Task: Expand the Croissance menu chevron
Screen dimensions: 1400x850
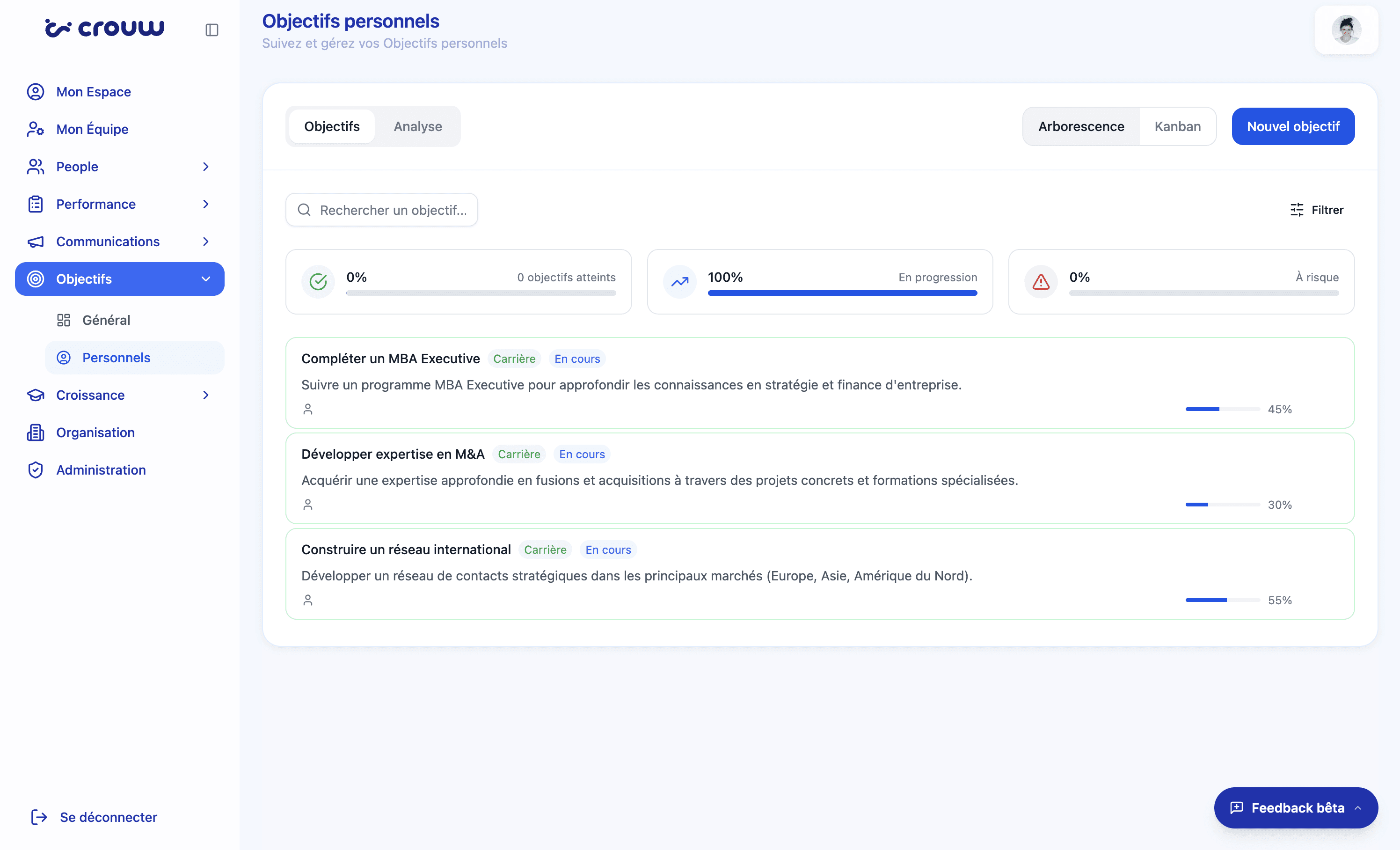Action: [x=205, y=395]
